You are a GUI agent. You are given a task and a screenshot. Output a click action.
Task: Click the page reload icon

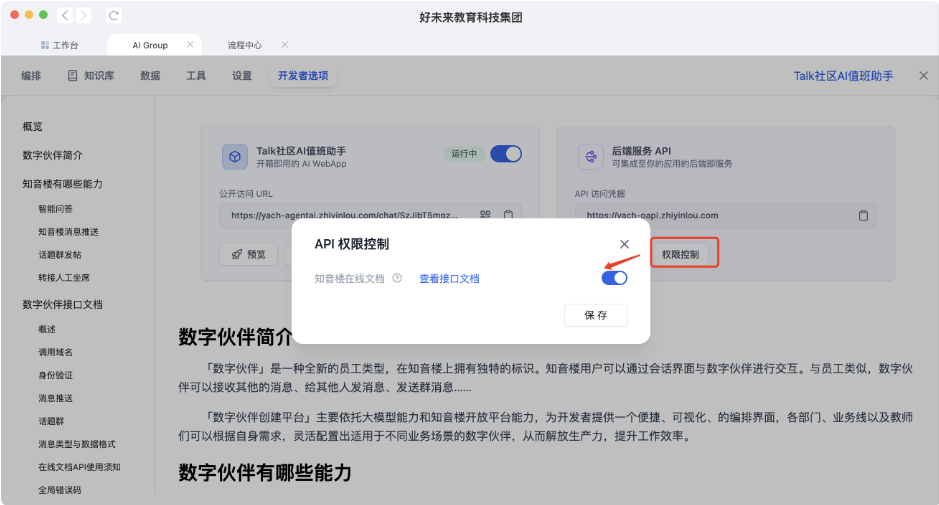[113, 15]
